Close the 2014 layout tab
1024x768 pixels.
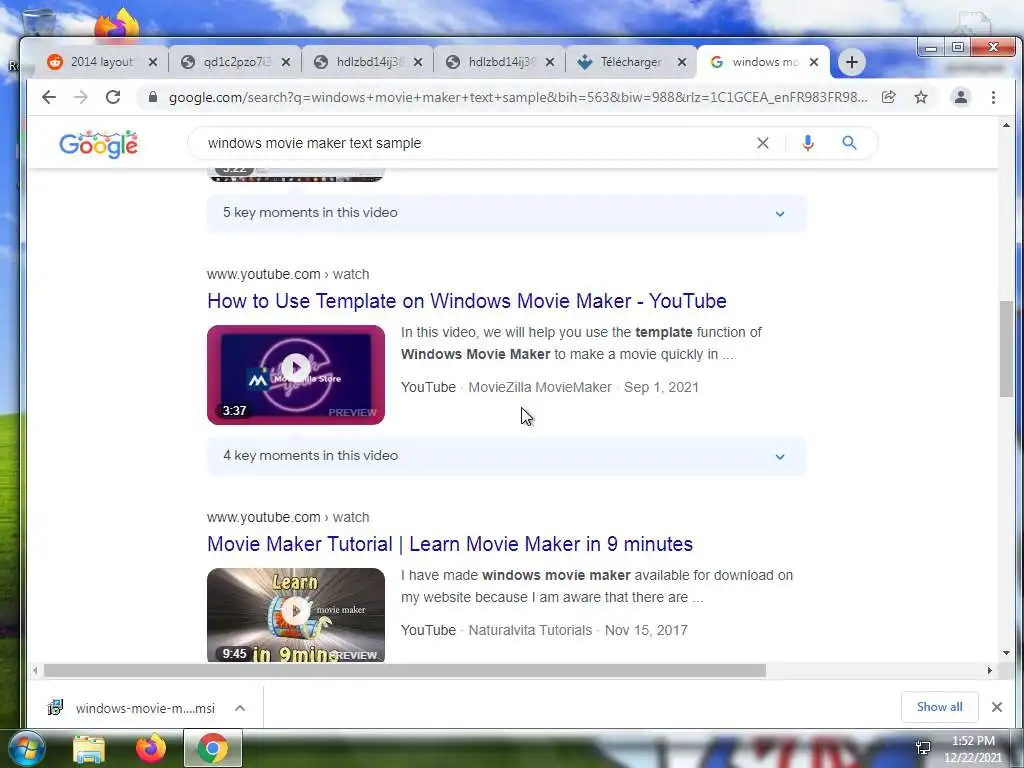coord(153,62)
